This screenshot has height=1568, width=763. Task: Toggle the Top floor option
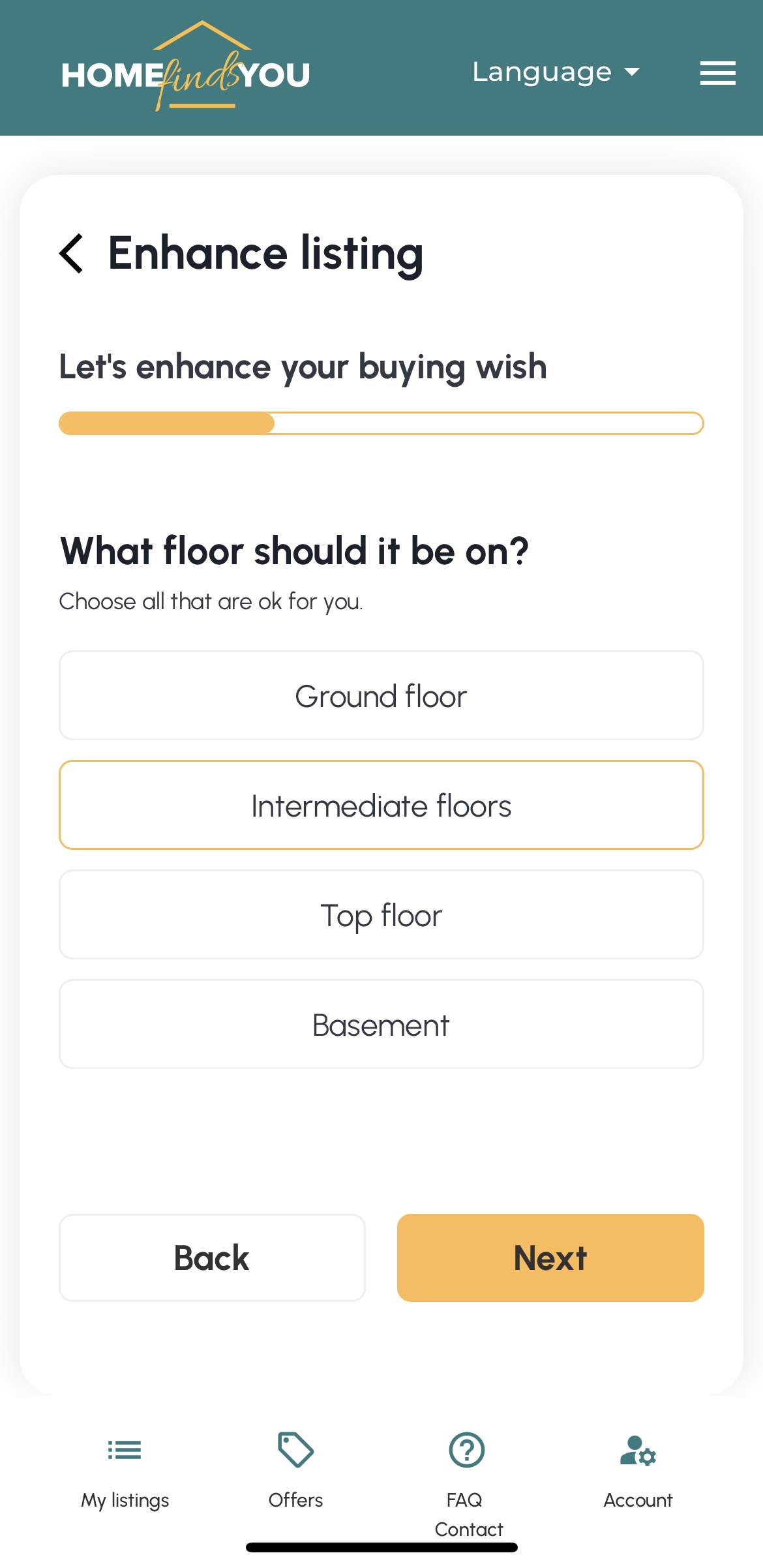pos(381,914)
